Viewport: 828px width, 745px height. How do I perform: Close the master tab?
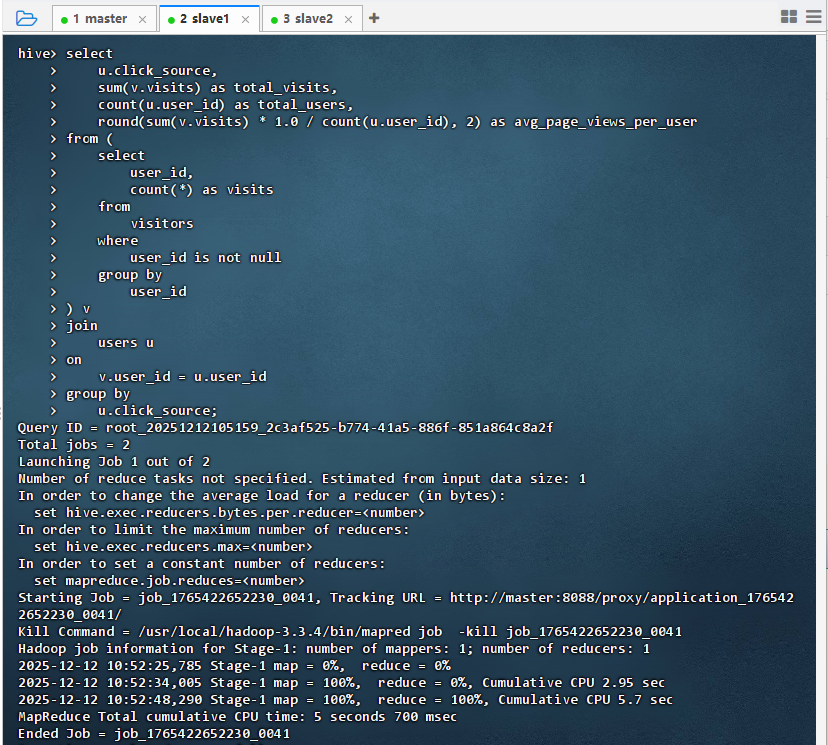click(143, 20)
